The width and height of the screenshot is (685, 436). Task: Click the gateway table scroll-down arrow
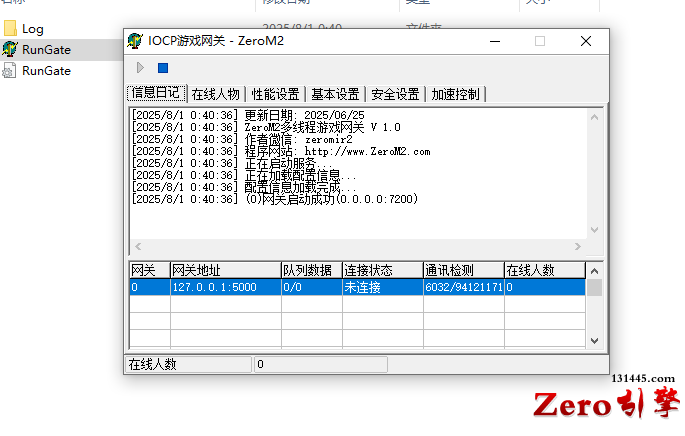point(594,341)
